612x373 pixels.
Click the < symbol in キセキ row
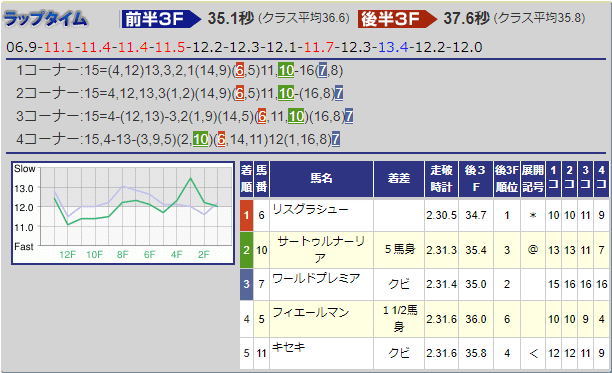533,353
